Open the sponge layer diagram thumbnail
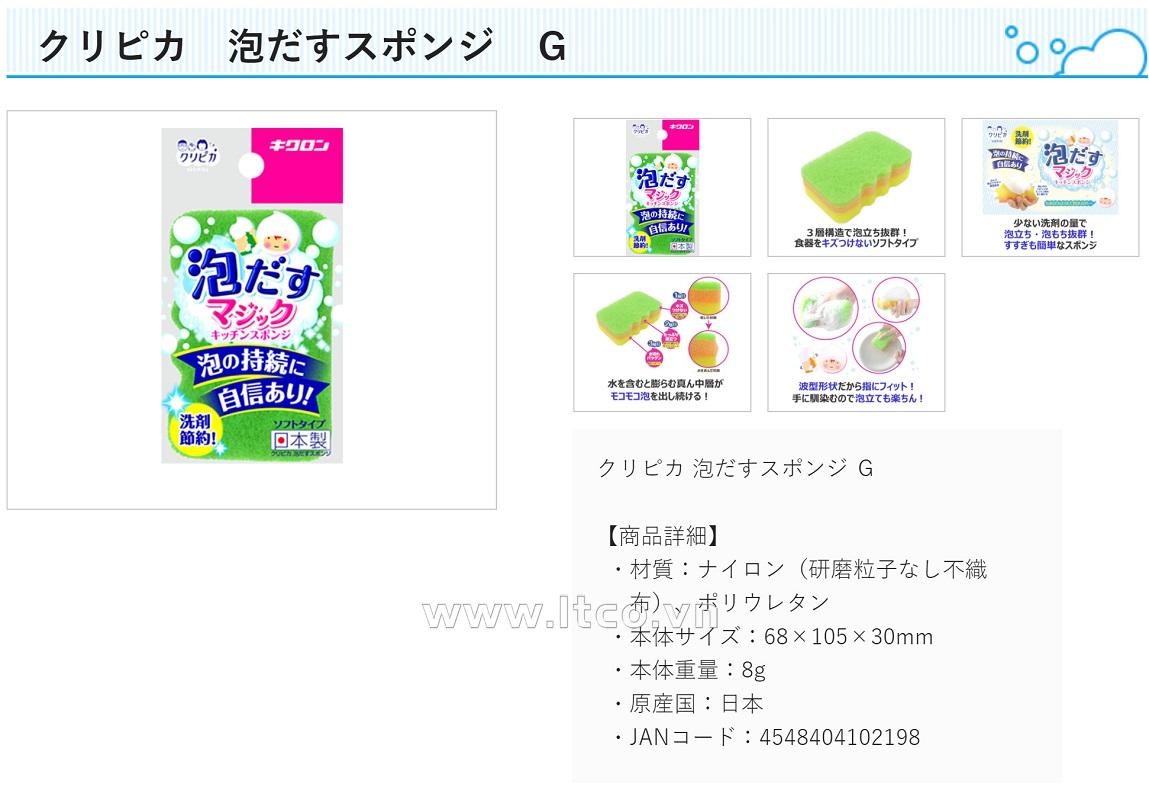Image resolution: width=1149 pixels, height=800 pixels. point(662,342)
